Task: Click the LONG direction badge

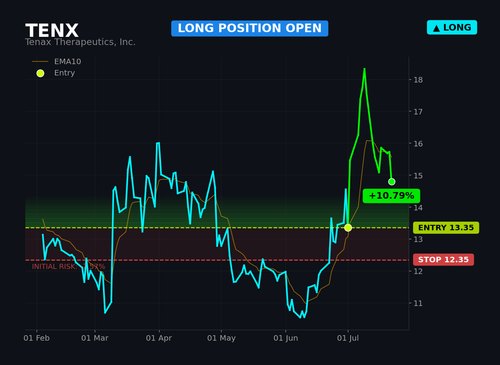Action: (x=452, y=27)
